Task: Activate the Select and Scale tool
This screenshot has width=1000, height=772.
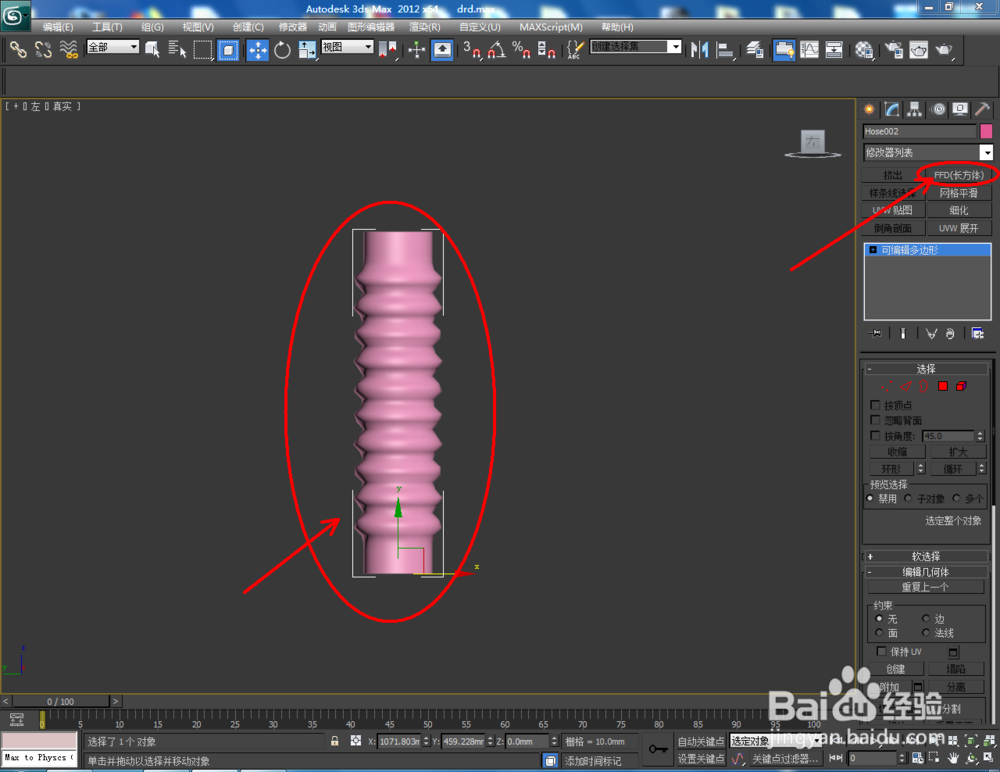Action: tap(307, 50)
